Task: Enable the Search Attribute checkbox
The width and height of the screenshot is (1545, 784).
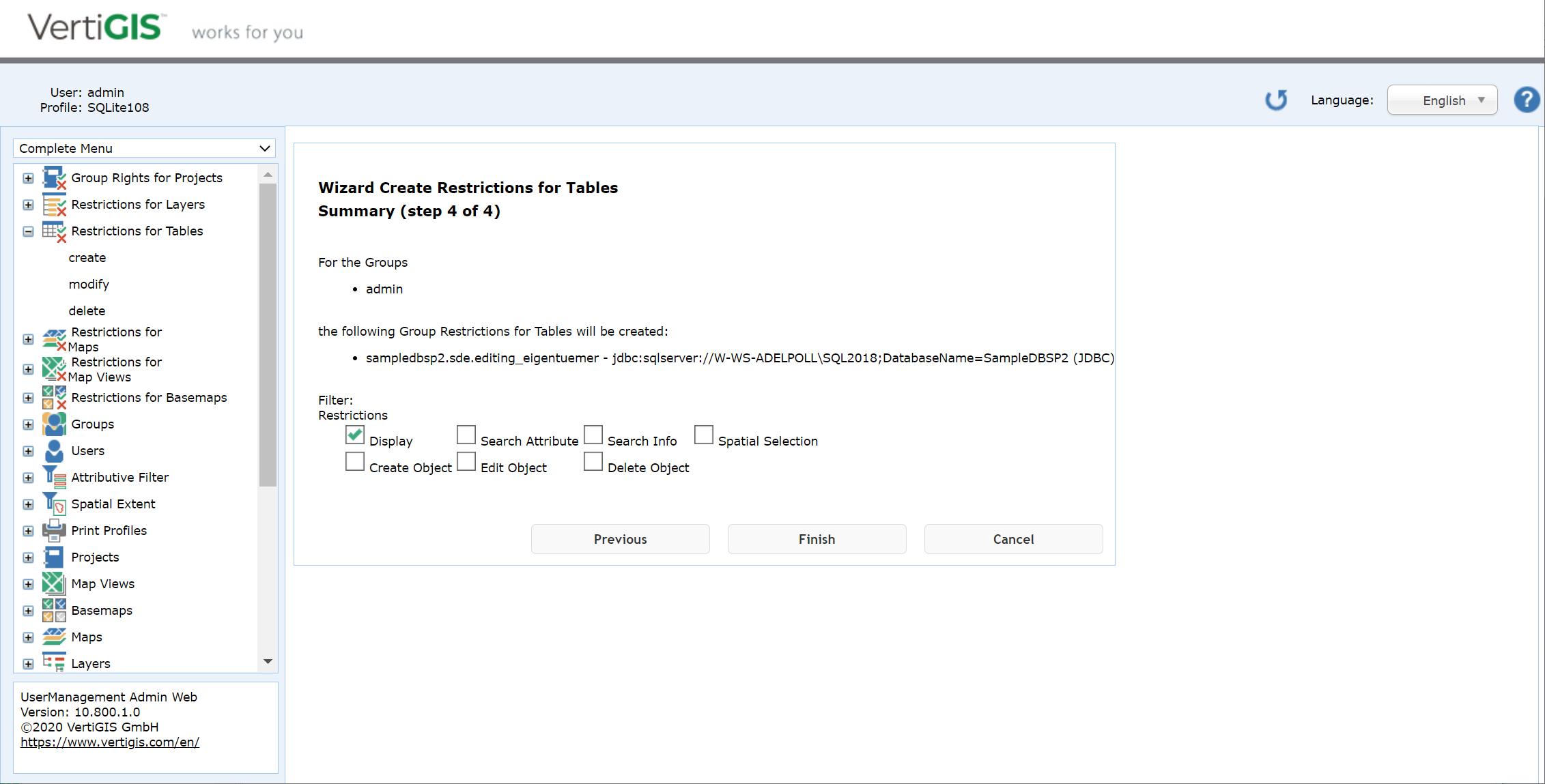Action: [x=466, y=435]
